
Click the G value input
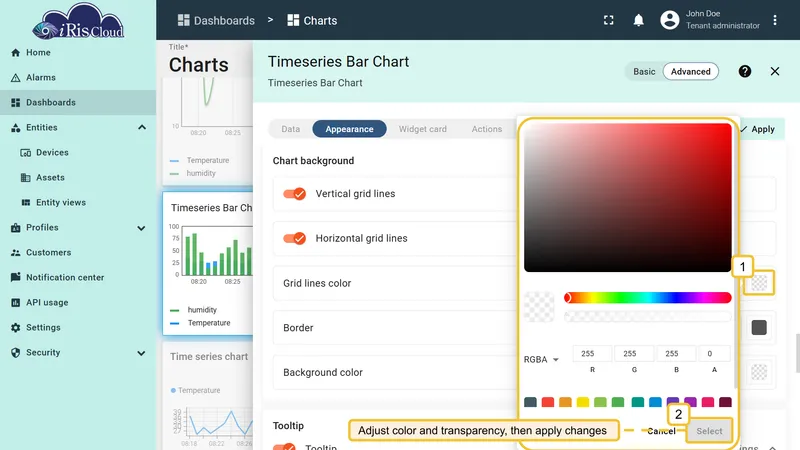click(634, 354)
